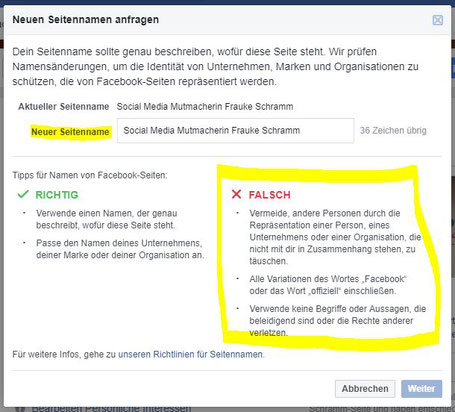Click the tip starting Passe den Namen
The width and height of the screenshot is (455, 412).
click(120, 249)
